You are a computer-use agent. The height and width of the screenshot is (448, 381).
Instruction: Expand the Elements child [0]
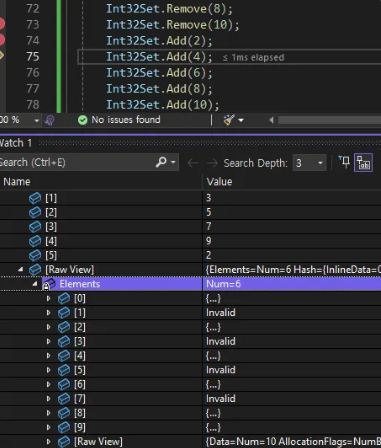point(49,298)
